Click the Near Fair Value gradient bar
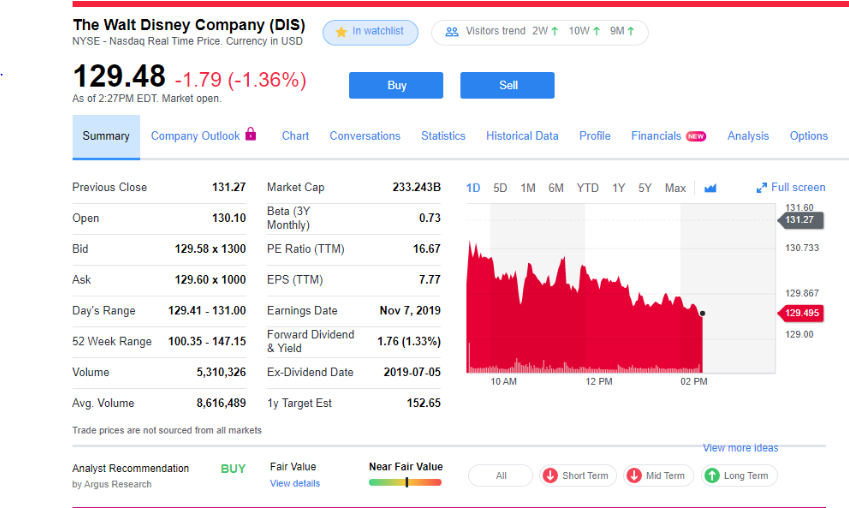Viewport: 849px width, 508px height. tap(405, 482)
